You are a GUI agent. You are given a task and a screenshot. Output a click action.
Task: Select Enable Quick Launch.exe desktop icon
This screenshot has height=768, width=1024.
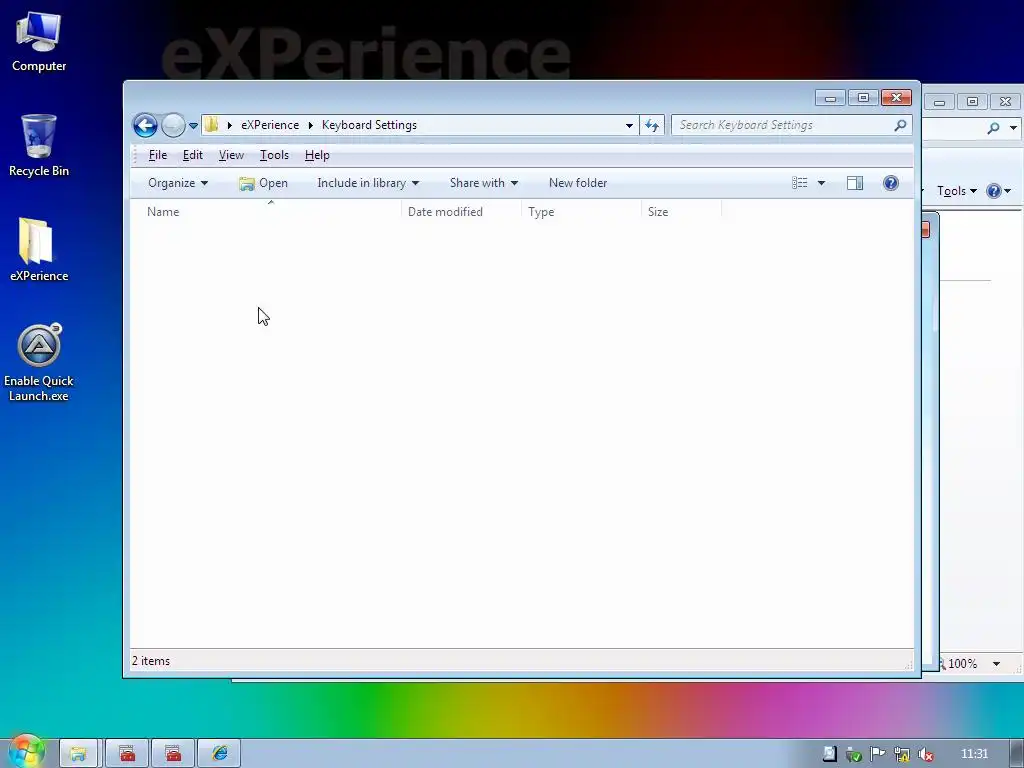click(39, 362)
